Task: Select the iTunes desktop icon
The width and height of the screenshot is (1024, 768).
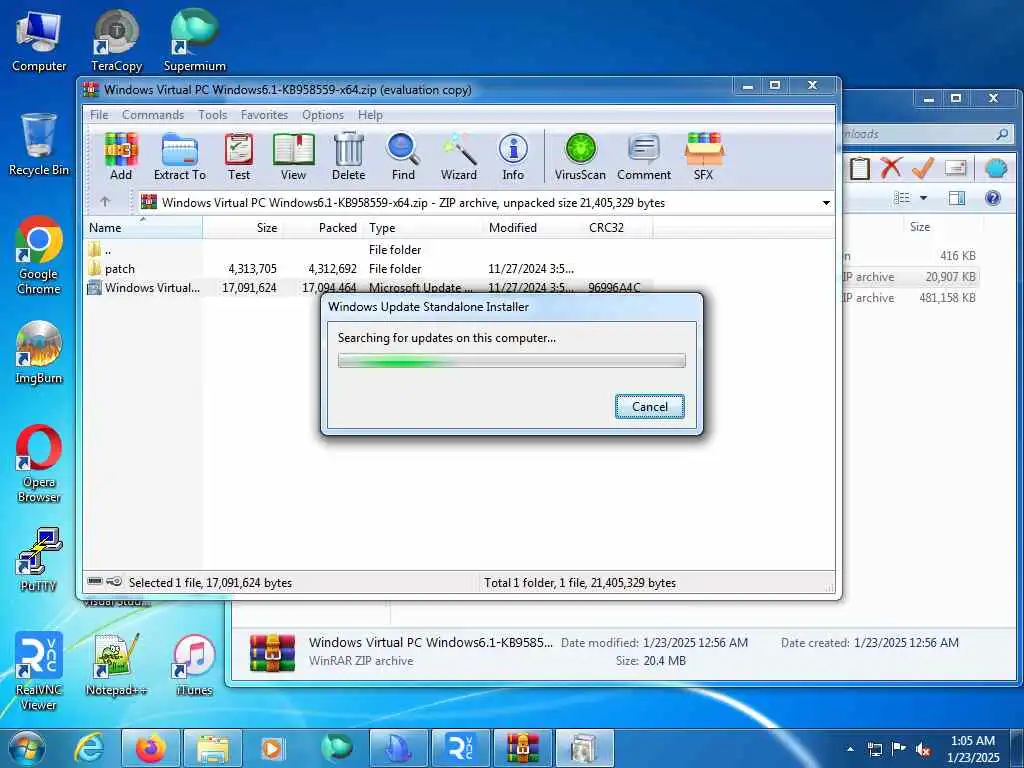Action: click(x=194, y=664)
